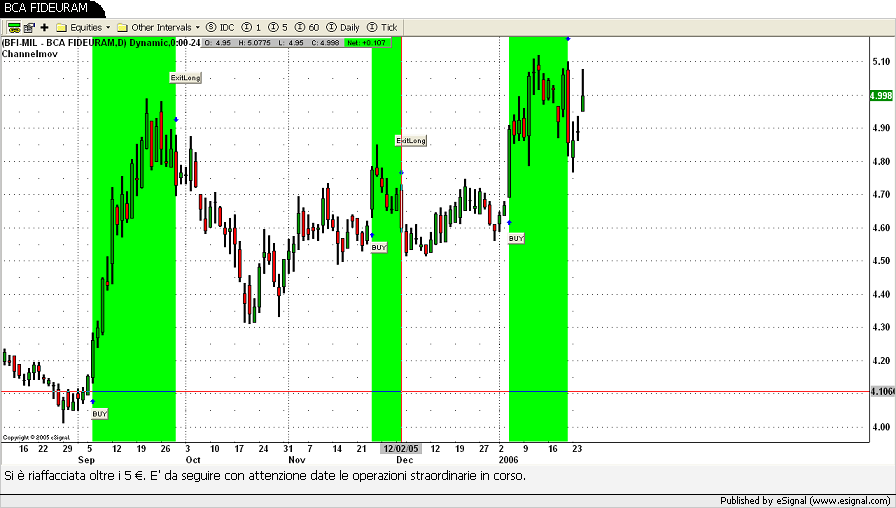Open the chart properties toolbar icon
Image resolution: width=896 pixels, height=508 pixels.
pos(29,27)
